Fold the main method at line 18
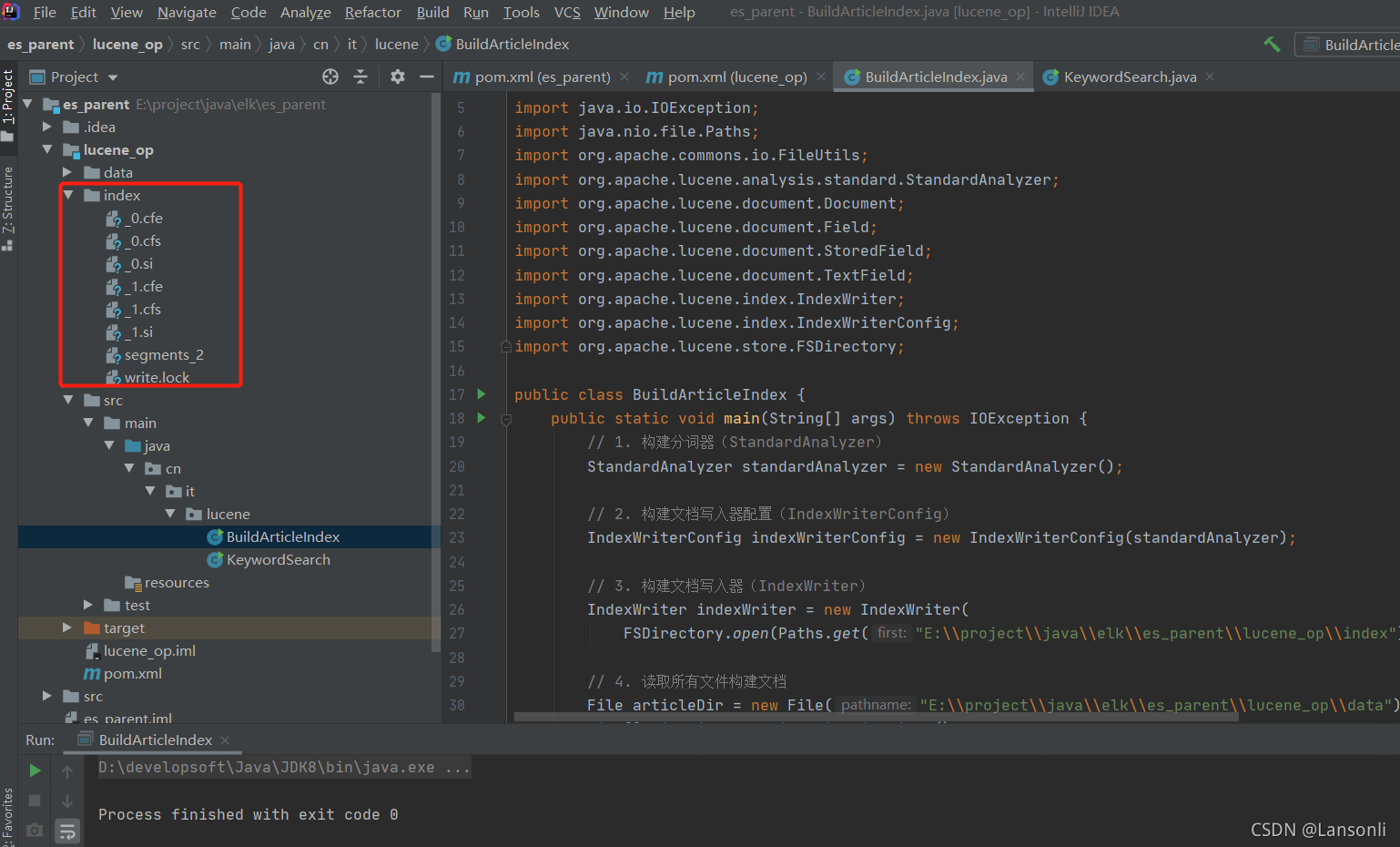 click(x=506, y=419)
